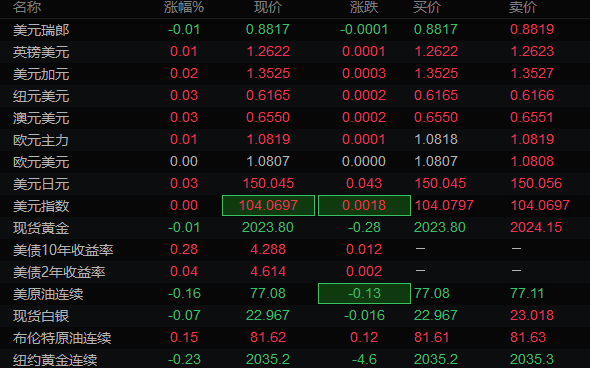
Task: Open the 澳元美元 quote
Action: click(x=295, y=118)
